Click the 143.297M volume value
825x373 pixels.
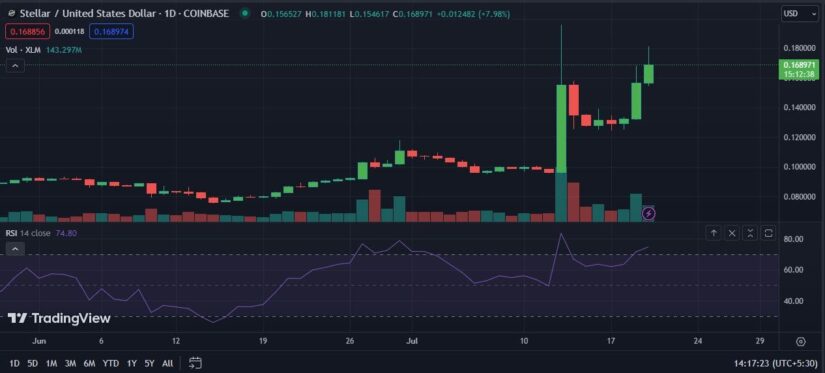64,50
